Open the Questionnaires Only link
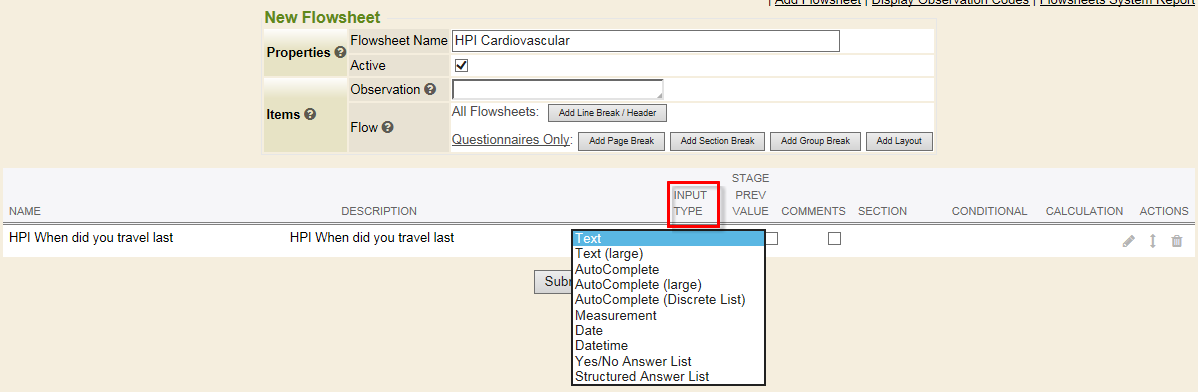This screenshot has height=392, width=1198. [x=510, y=140]
